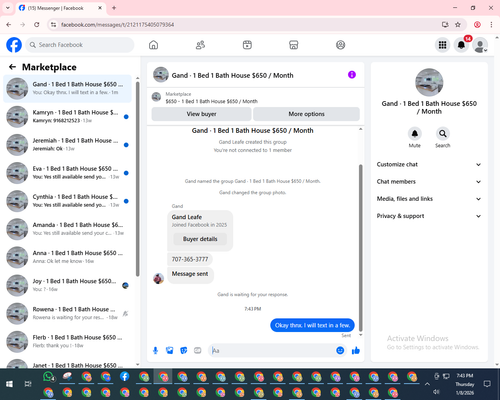Click the 707-365-3777 phone number message
Viewport: 500px width, 400px height.
click(190, 259)
